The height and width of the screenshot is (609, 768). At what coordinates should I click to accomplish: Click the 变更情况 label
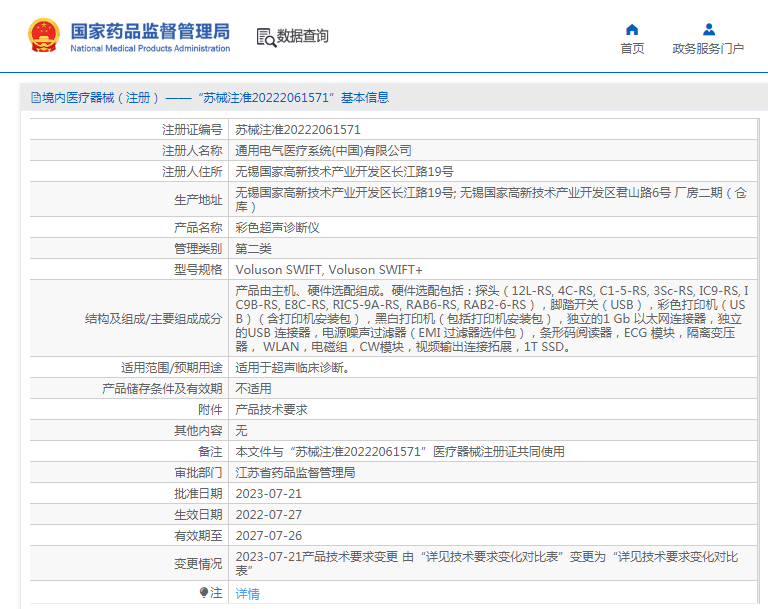coord(198,564)
